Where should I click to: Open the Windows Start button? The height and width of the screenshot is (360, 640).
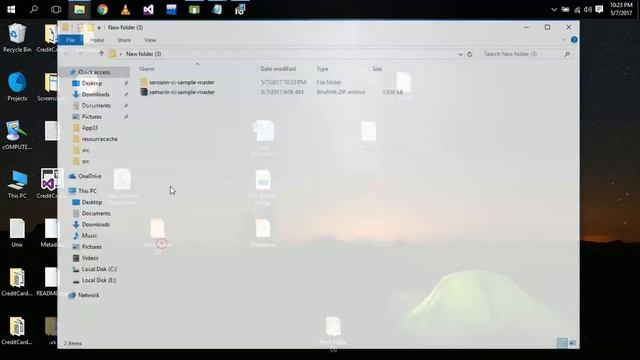tap(11, 9)
